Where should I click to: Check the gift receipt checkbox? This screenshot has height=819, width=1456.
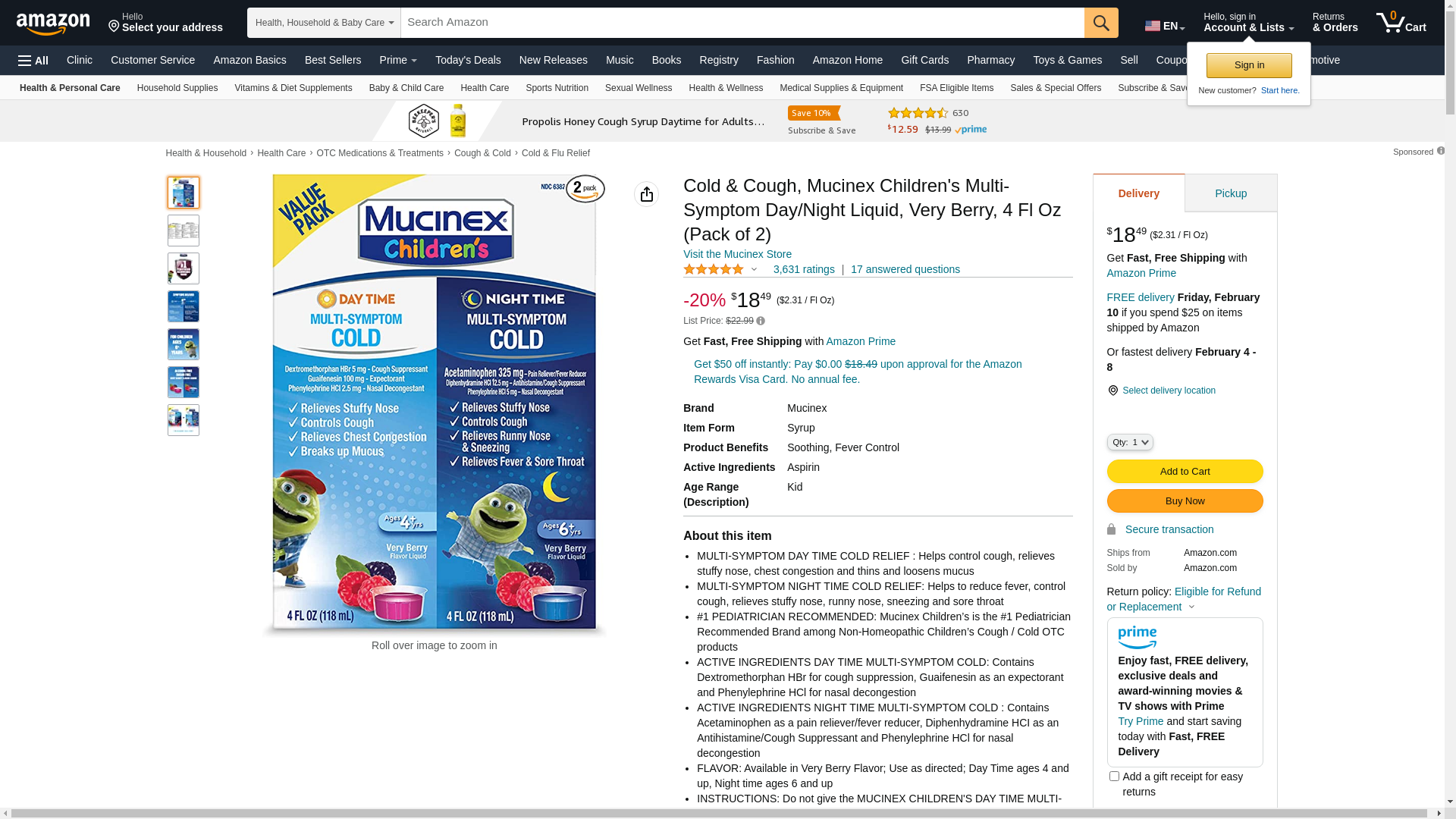point(1114,777)
